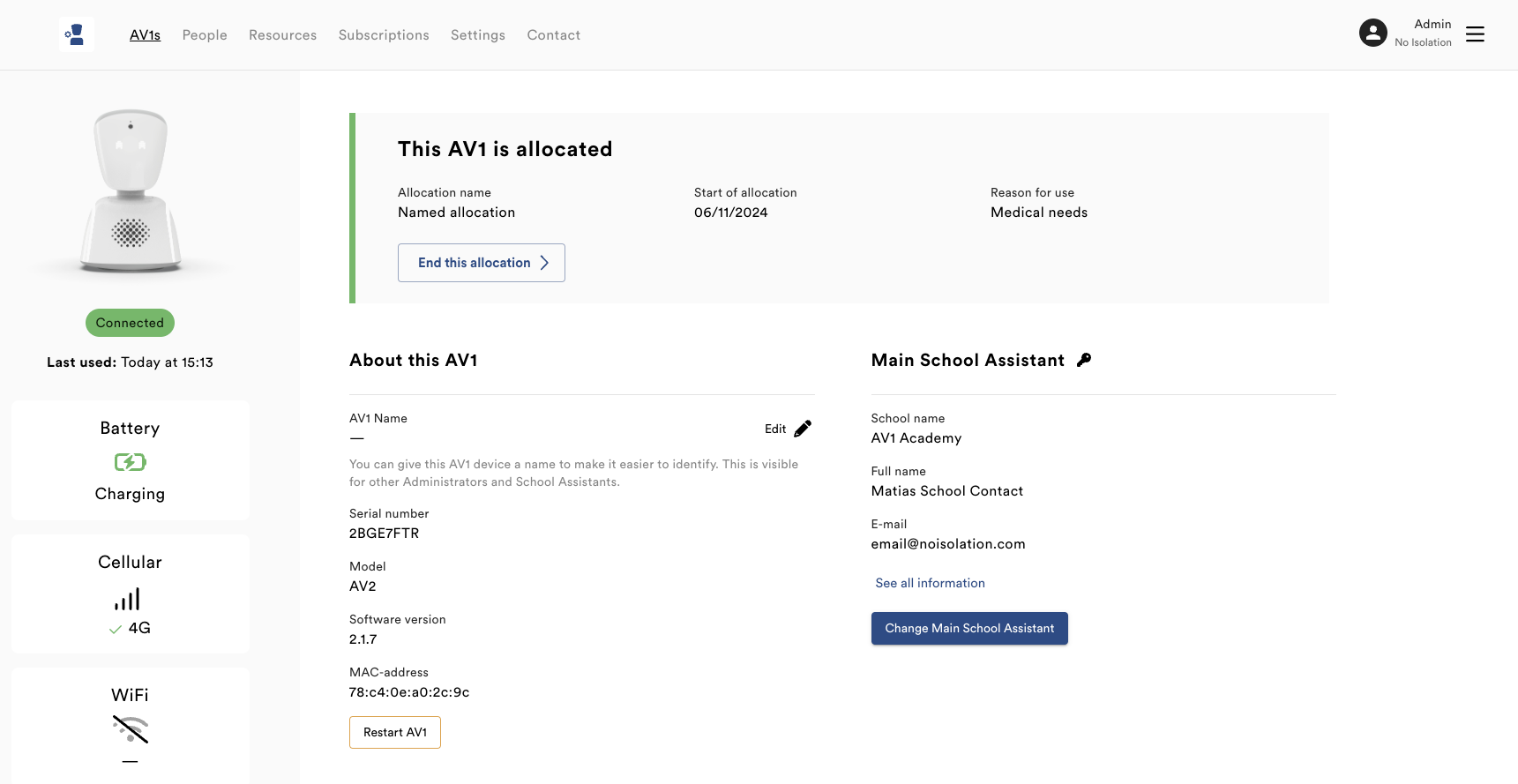Switch to the Subscriptions tab

click(384, 35)
